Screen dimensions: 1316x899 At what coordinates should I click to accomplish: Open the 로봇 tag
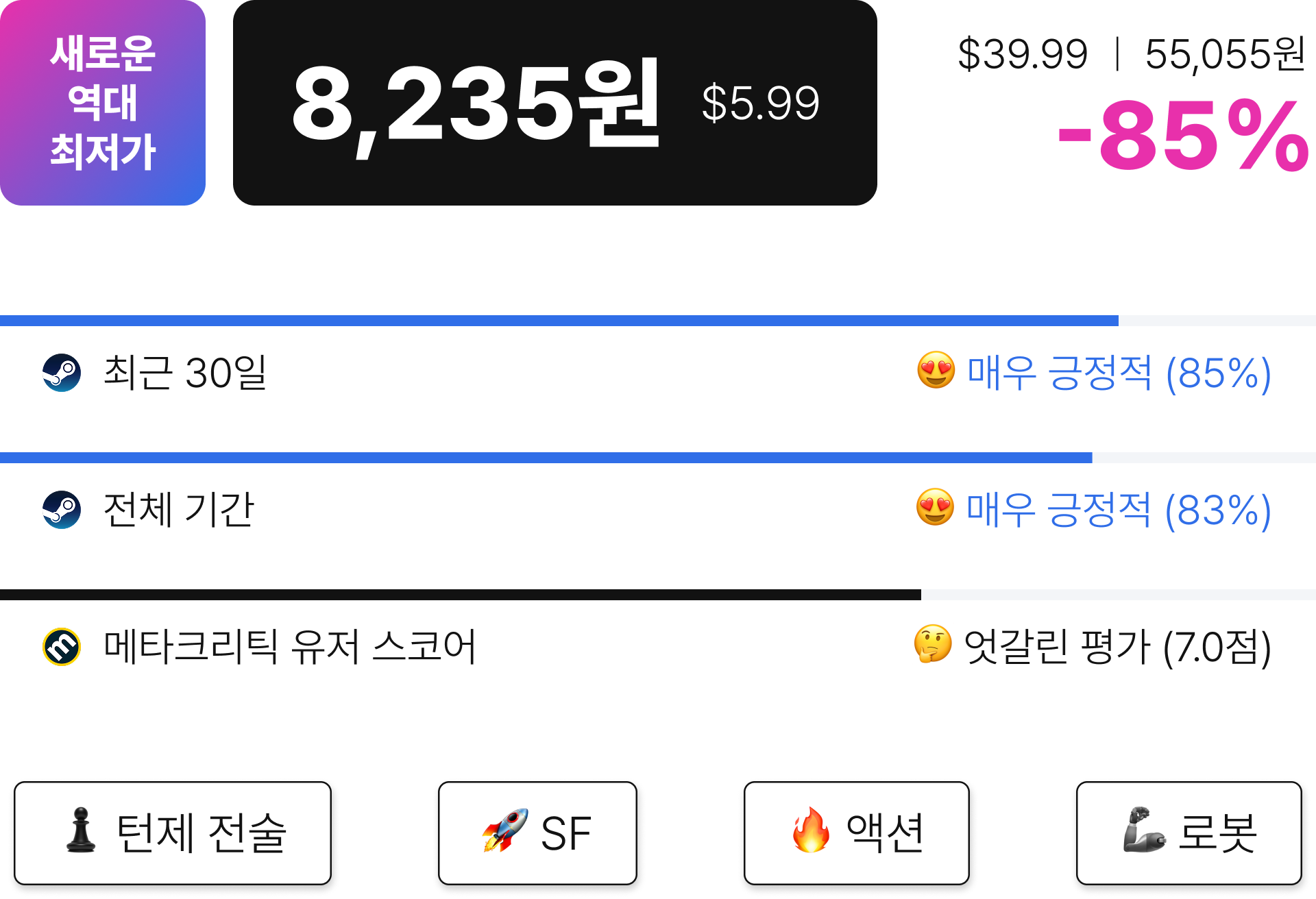pyautogui.click(x=1189, y=833)
